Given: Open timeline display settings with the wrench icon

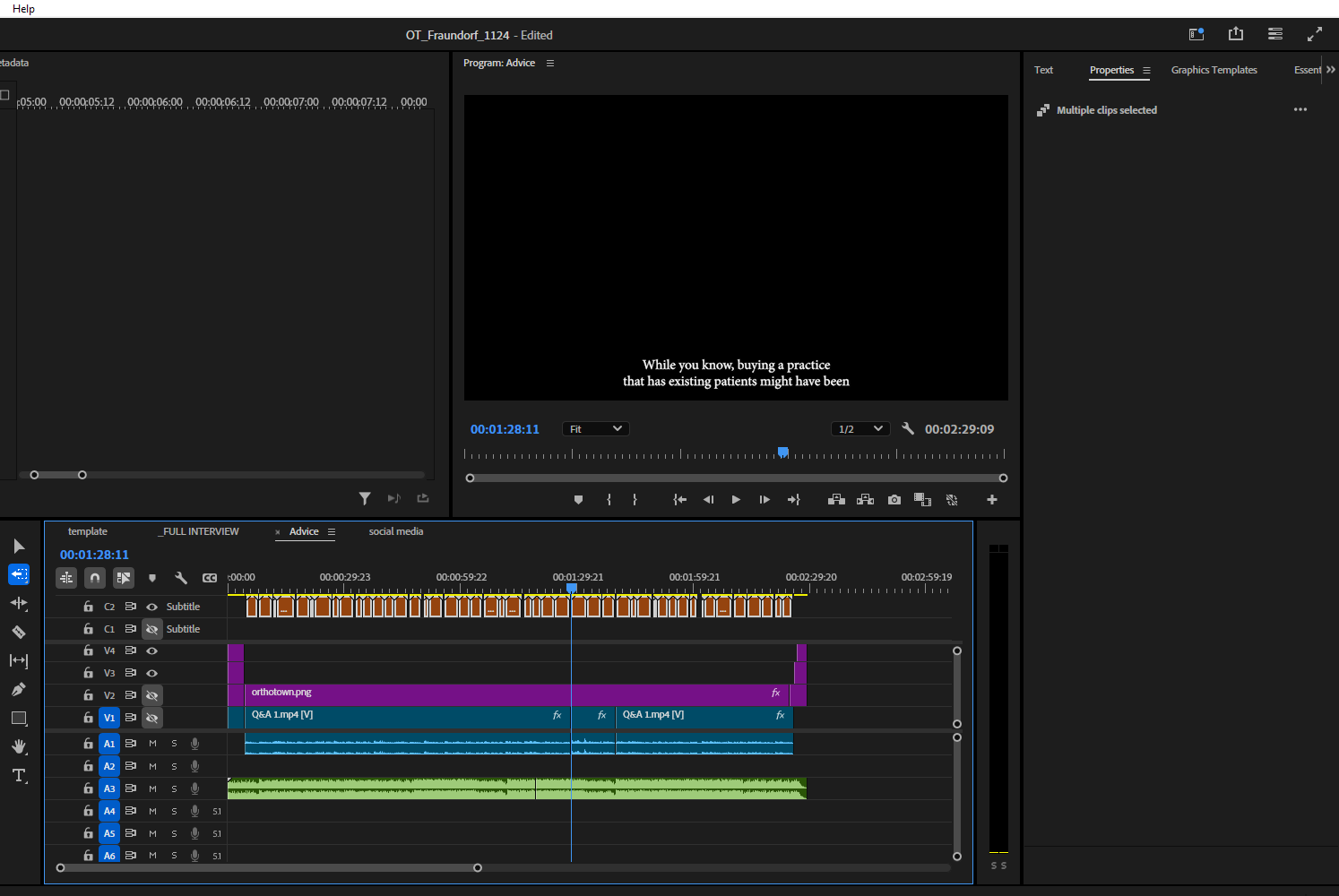Looking at the screenshot, I should click(181, 578).
